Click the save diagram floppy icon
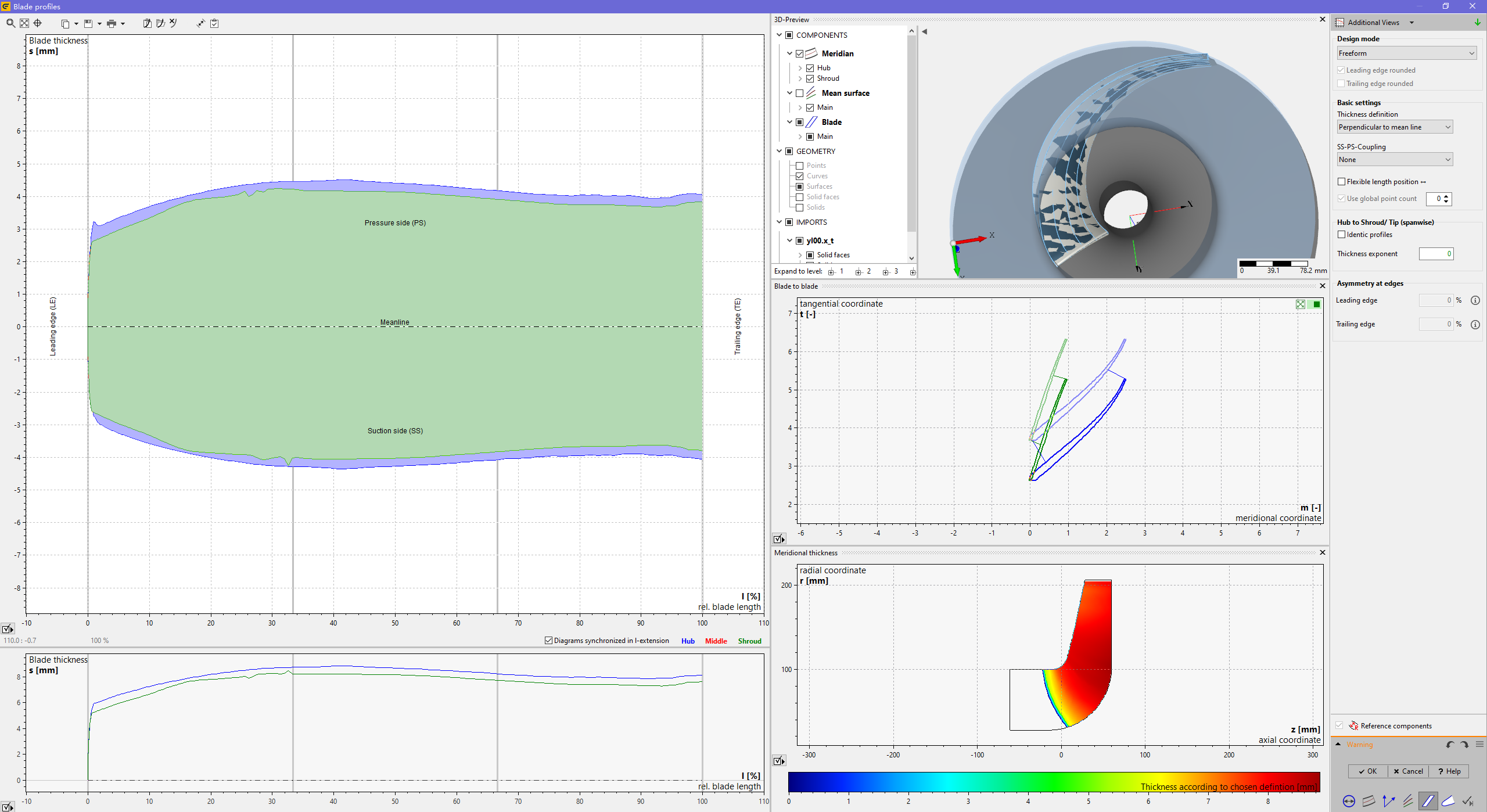 [x=88, y=24]
